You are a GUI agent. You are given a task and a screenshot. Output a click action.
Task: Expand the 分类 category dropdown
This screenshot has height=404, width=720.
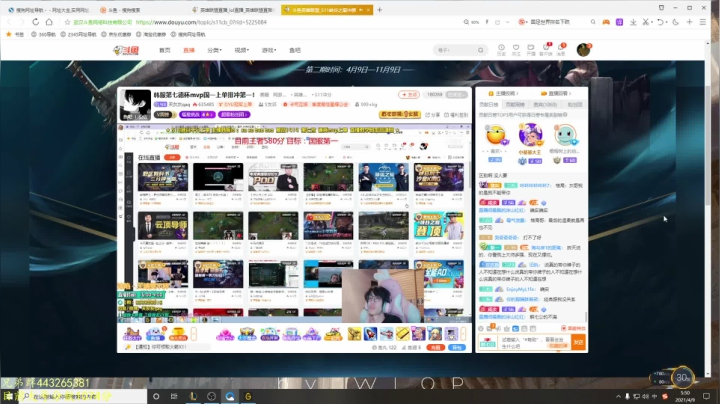[x=214, y=50]
